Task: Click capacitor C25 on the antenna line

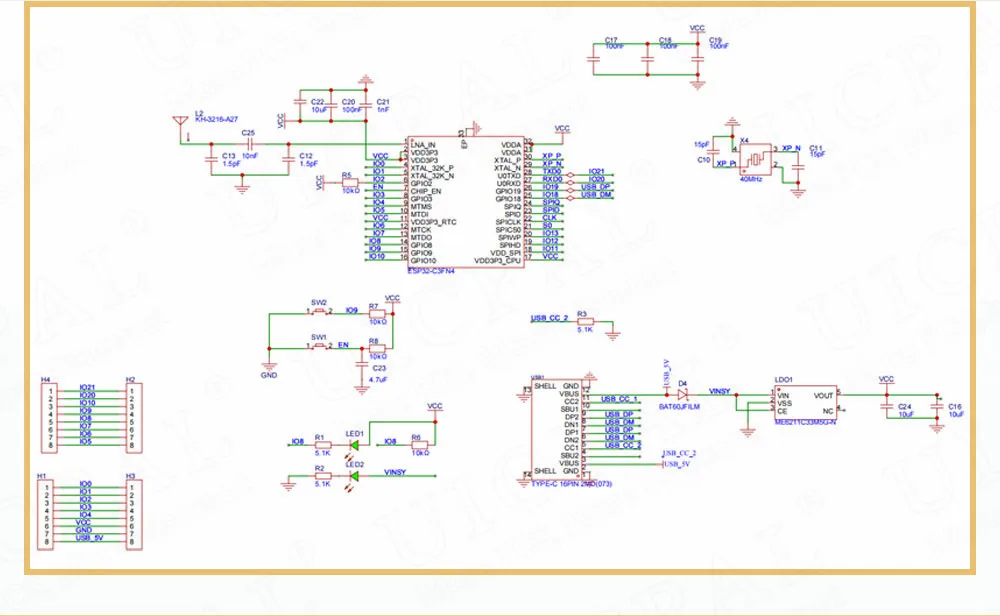Action: (249, 145)
